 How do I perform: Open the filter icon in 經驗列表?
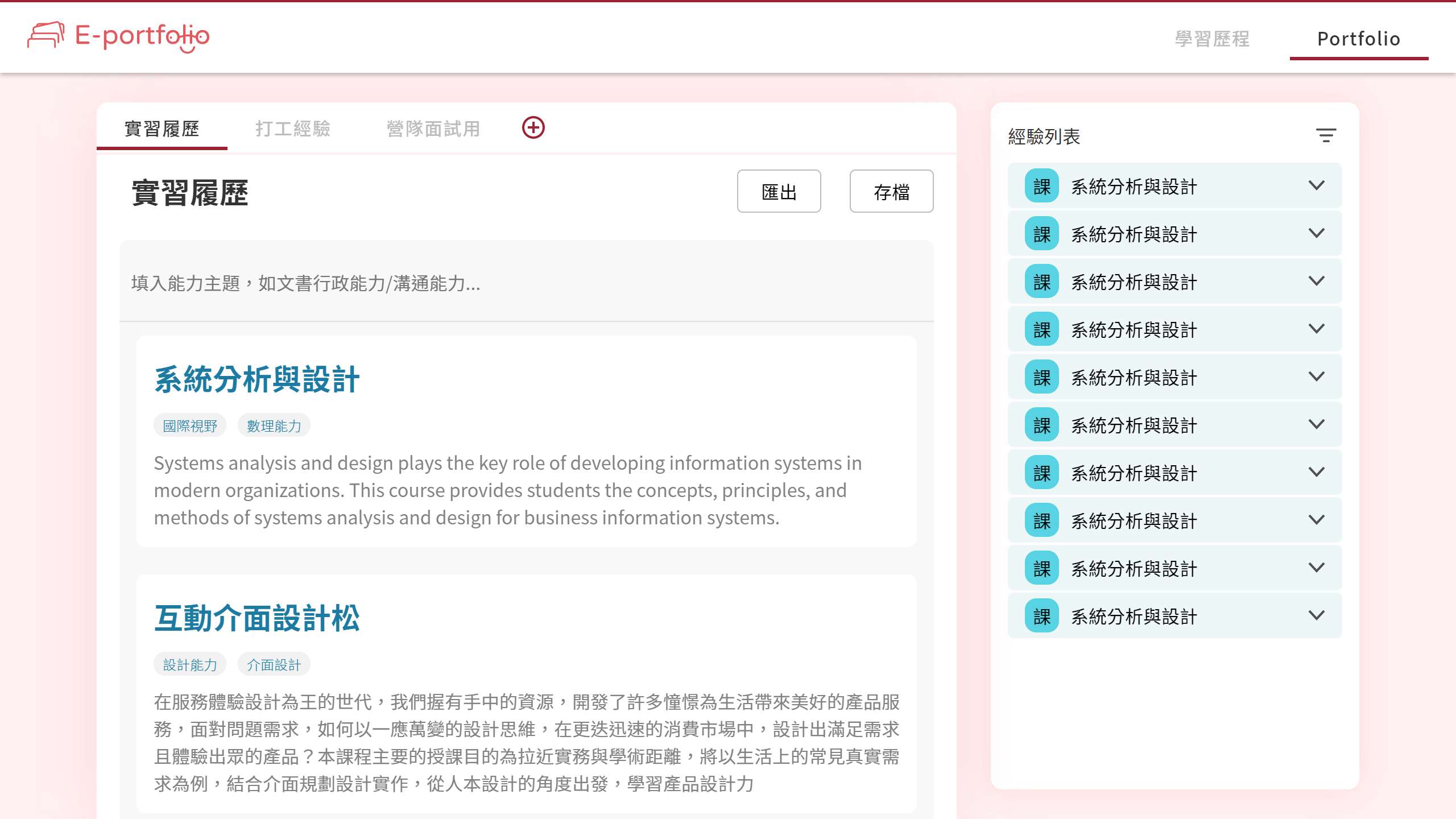(x=1325, y=135)
